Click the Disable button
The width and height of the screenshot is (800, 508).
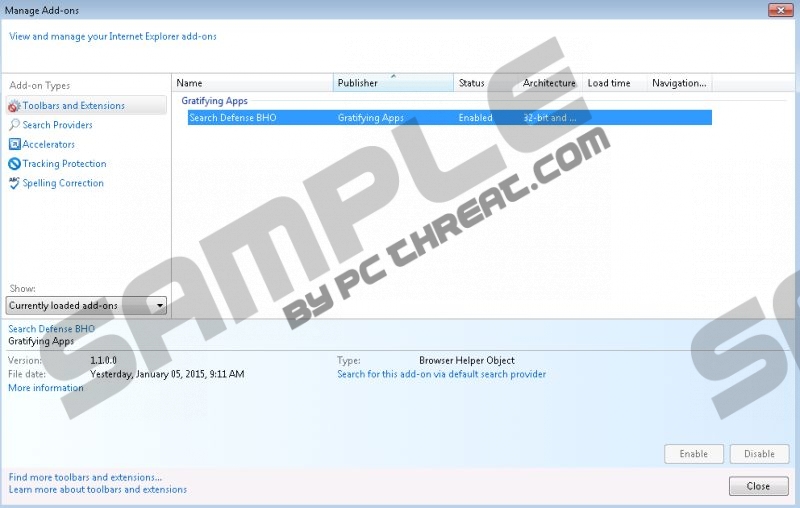tap(759, 454)
